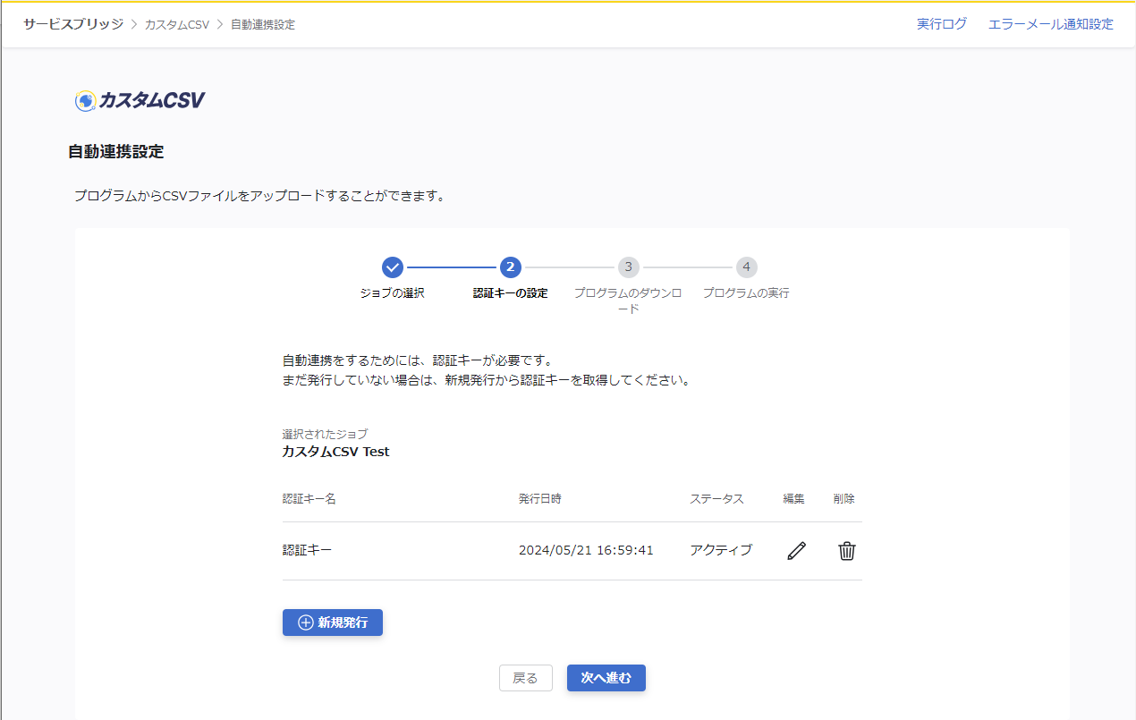Screen dimensions: 1136x720
Task: Click カスタムCSV breadcrumb item
Action: (x=177, y=24)
